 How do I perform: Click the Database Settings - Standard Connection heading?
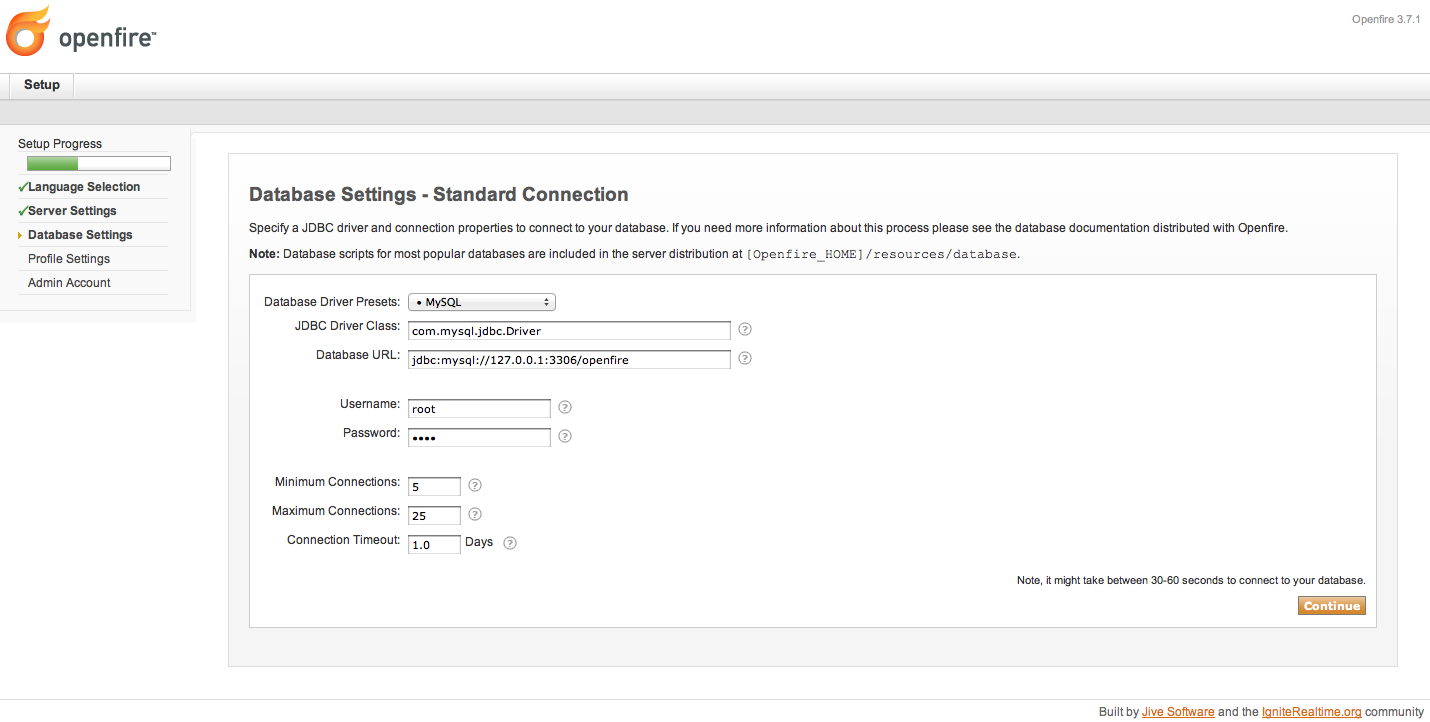439,195
